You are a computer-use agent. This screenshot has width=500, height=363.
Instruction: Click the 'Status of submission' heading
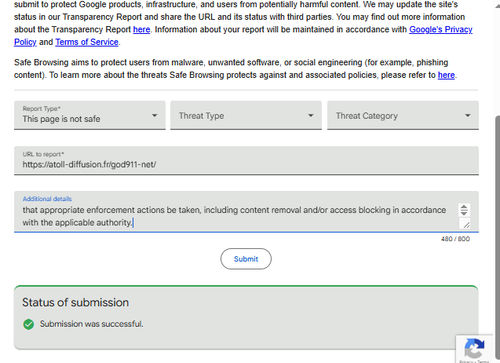coord(75,302)
